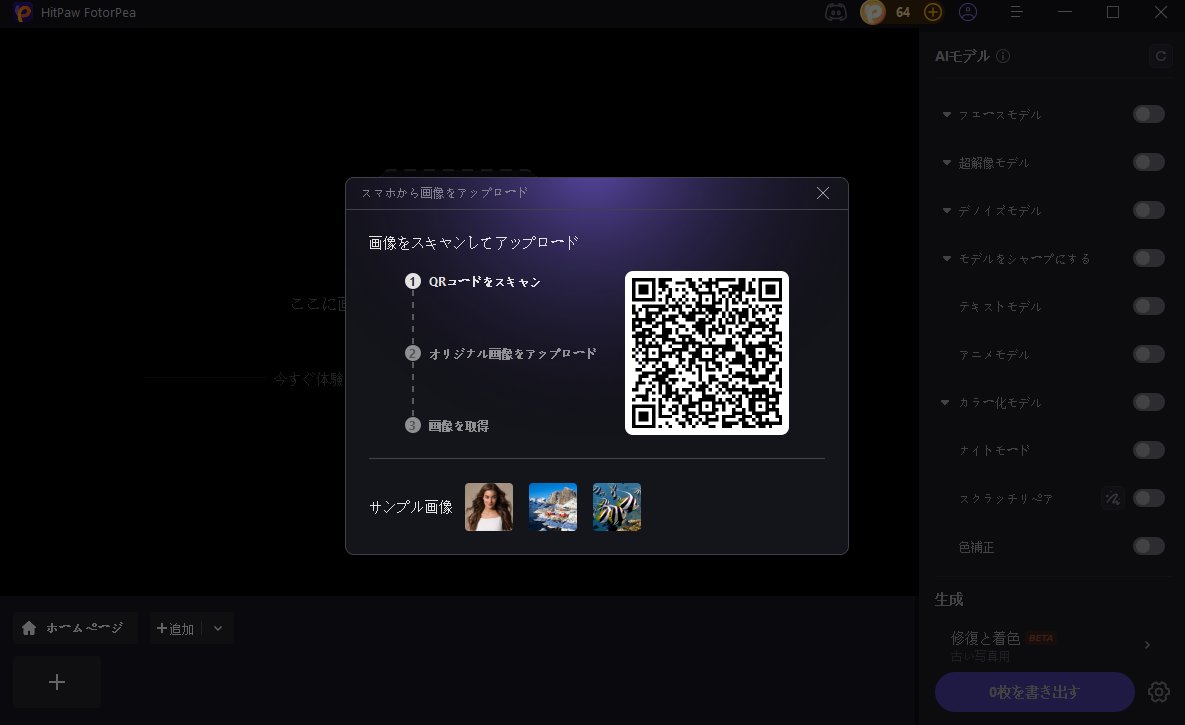
Task: Select the snowy mountain sample image
Action: pos(552,507)
